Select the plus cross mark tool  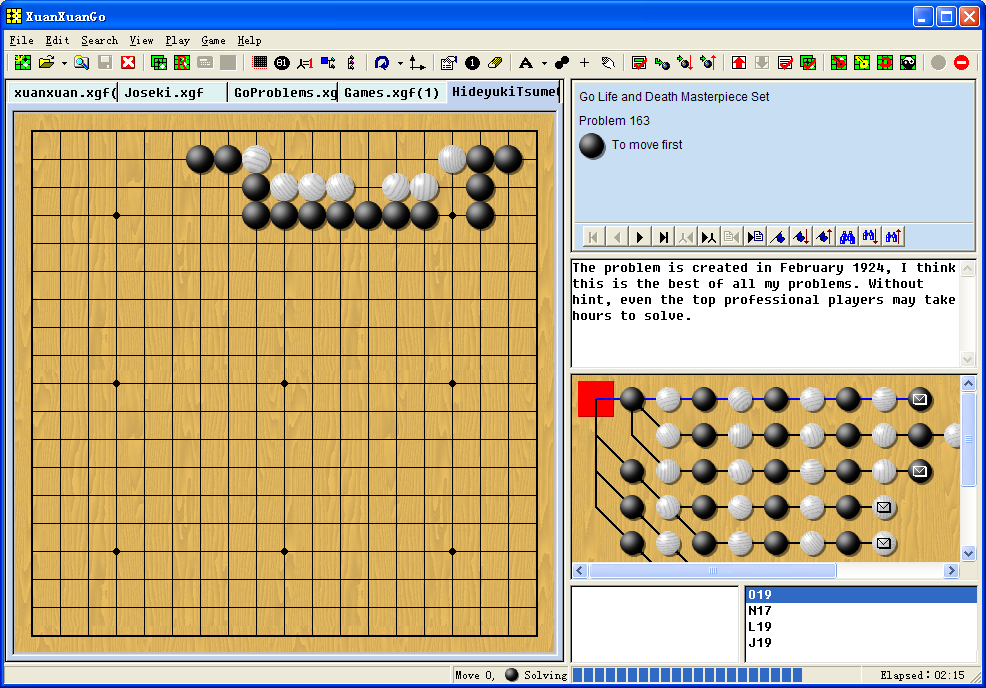pyautogui.click(x=584, y=62)
